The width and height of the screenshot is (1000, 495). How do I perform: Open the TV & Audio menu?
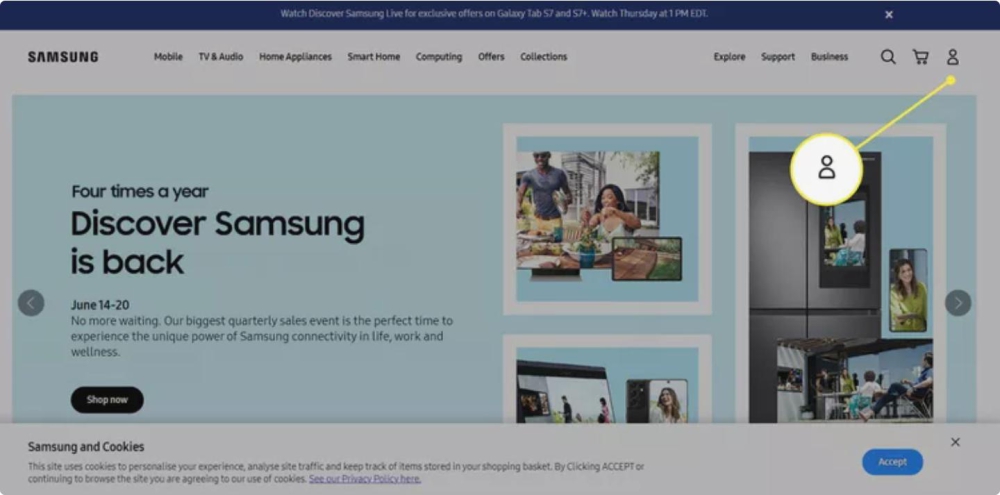click(x=220, y=57)
